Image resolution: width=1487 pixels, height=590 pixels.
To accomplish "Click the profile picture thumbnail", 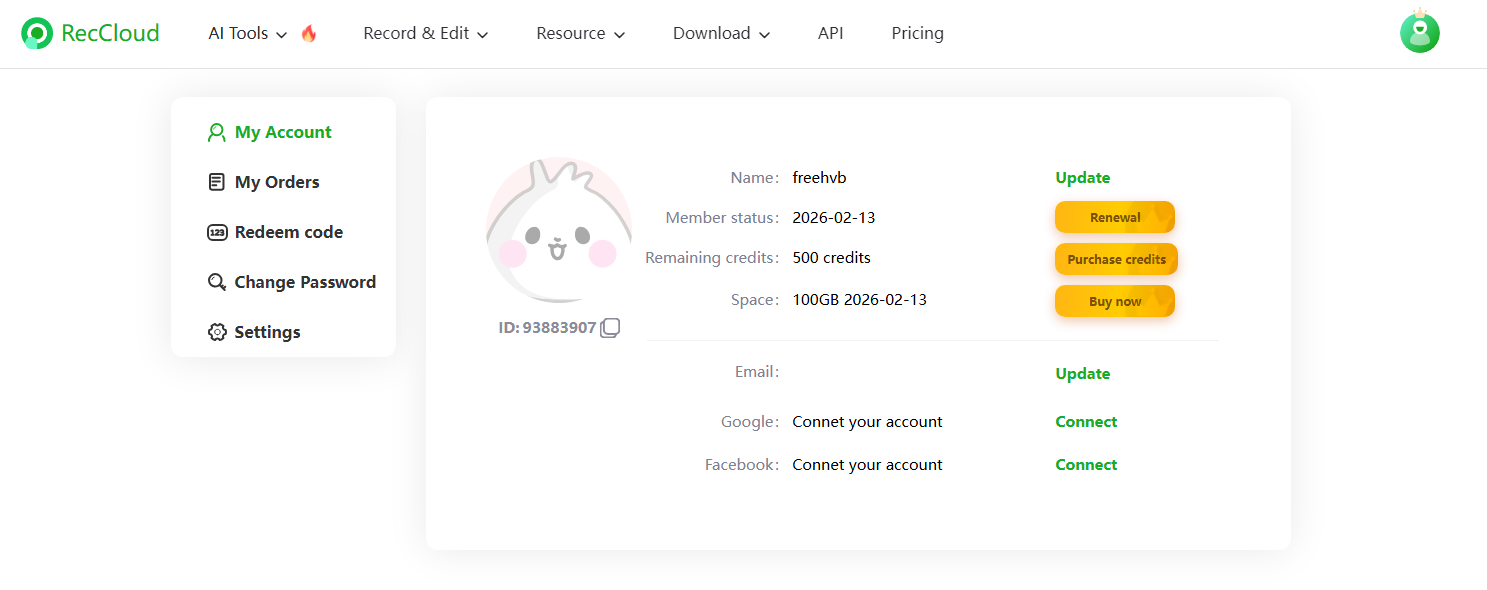I will pyautogui.click(x=558, y=230).
